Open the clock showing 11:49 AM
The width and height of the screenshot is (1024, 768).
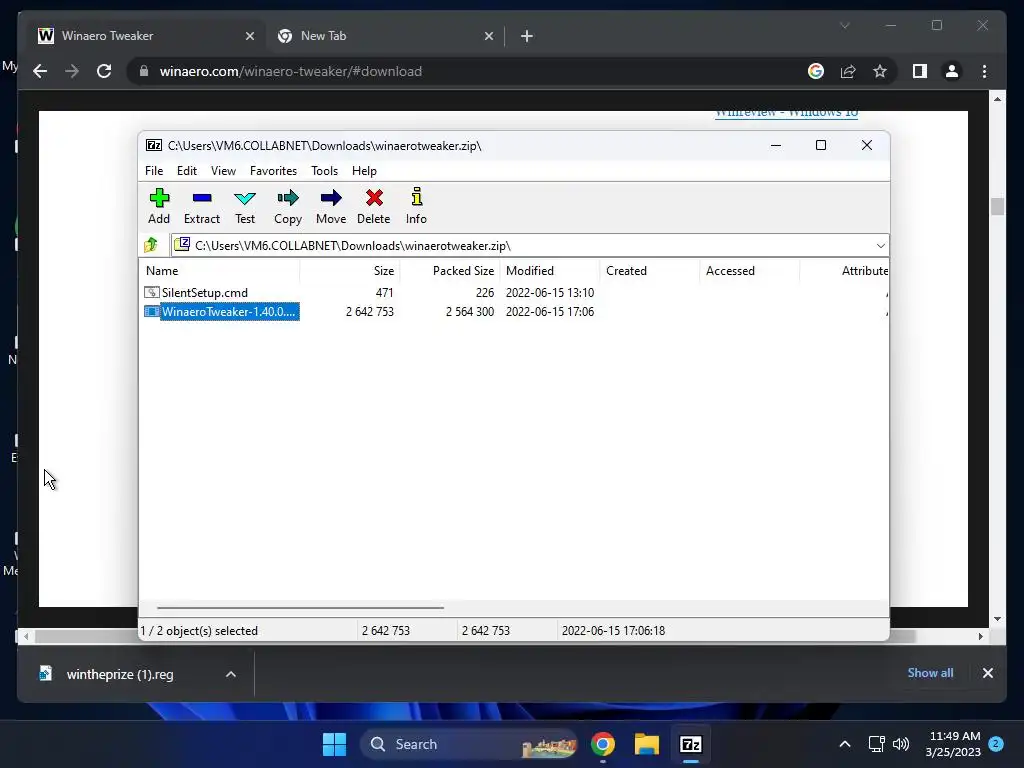[x=953, y=744]
